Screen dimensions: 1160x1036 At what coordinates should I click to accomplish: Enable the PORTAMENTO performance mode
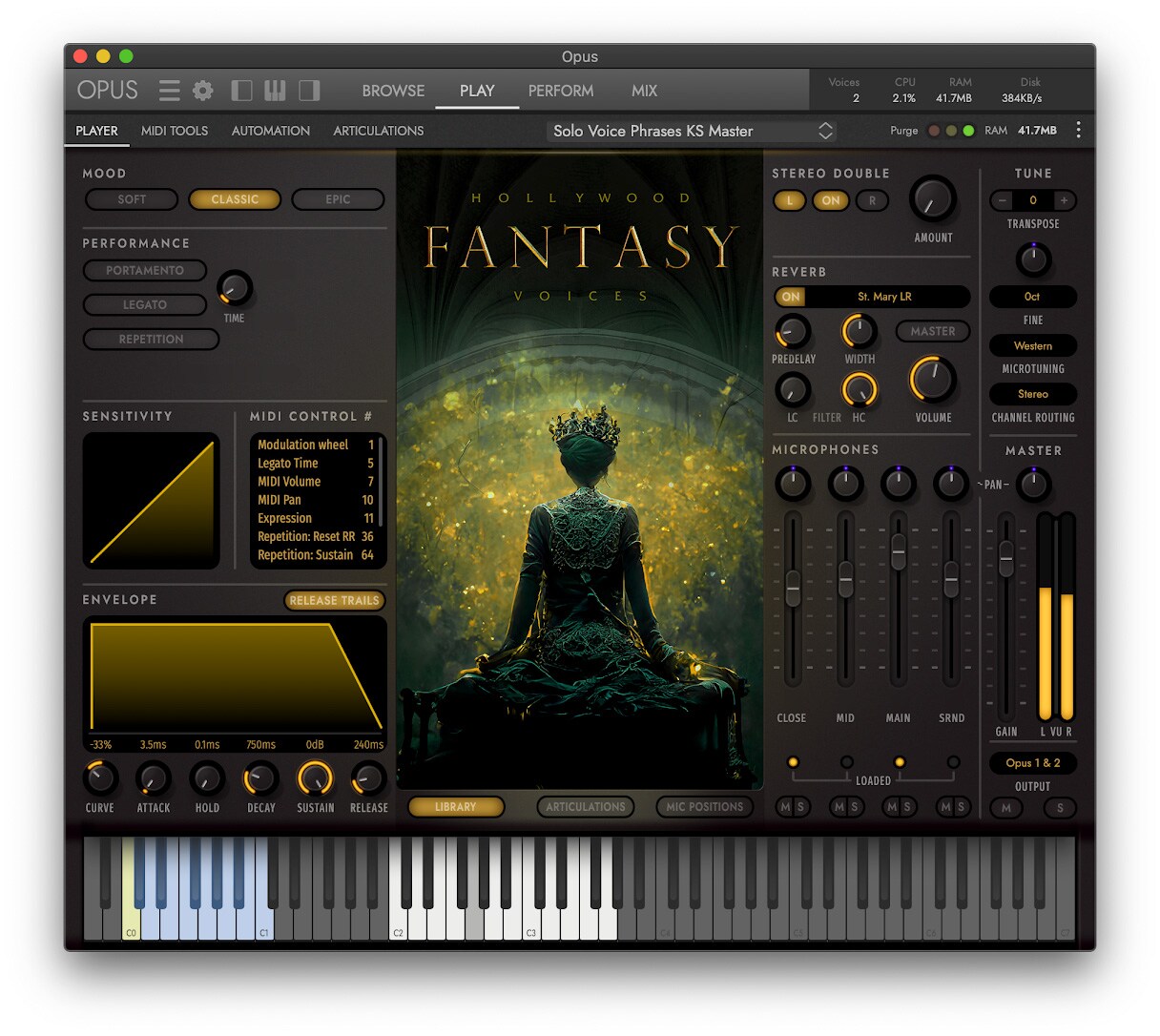pyautogui.click(x=145, y=271)
